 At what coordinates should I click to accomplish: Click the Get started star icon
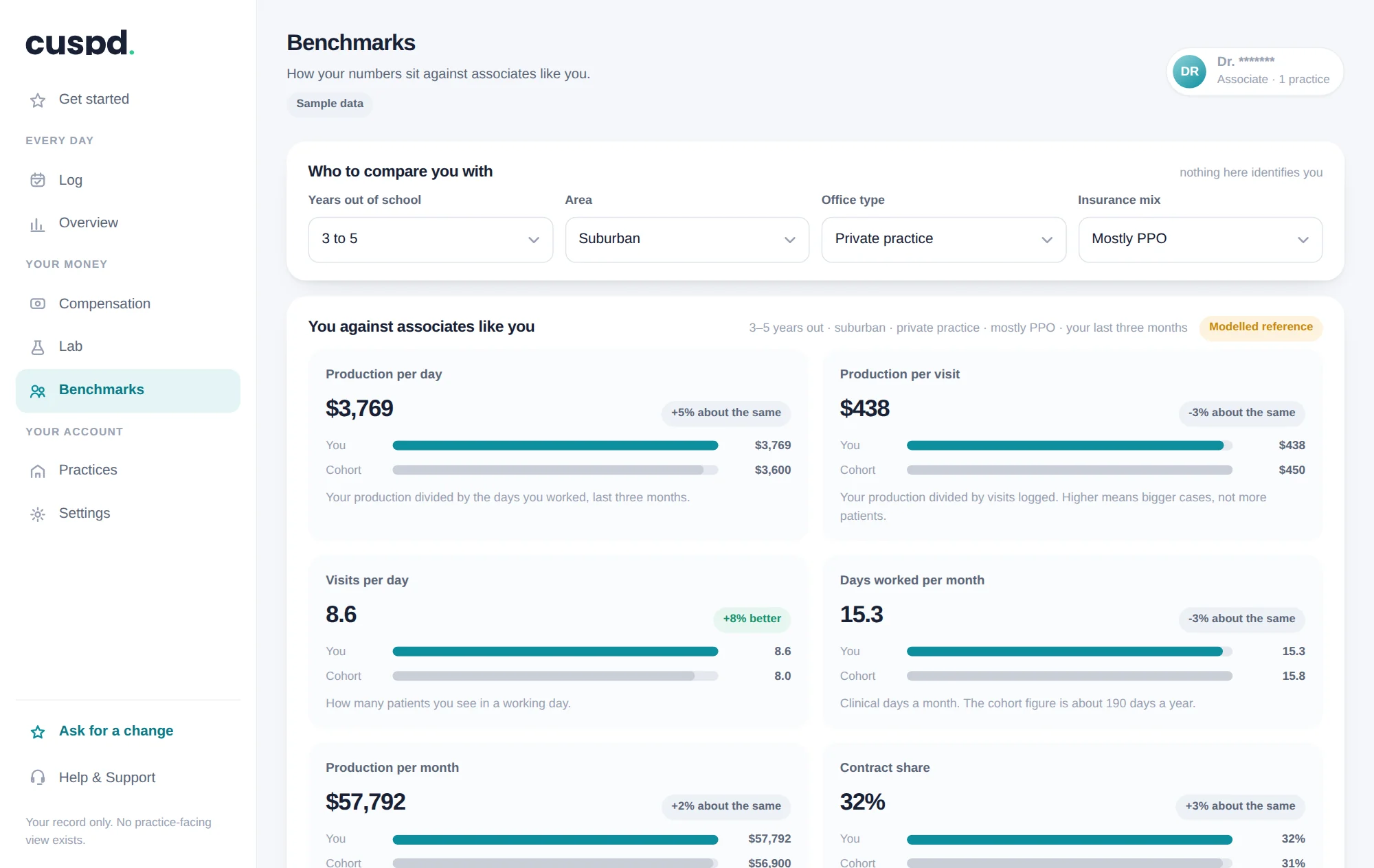tap(38, 100)
